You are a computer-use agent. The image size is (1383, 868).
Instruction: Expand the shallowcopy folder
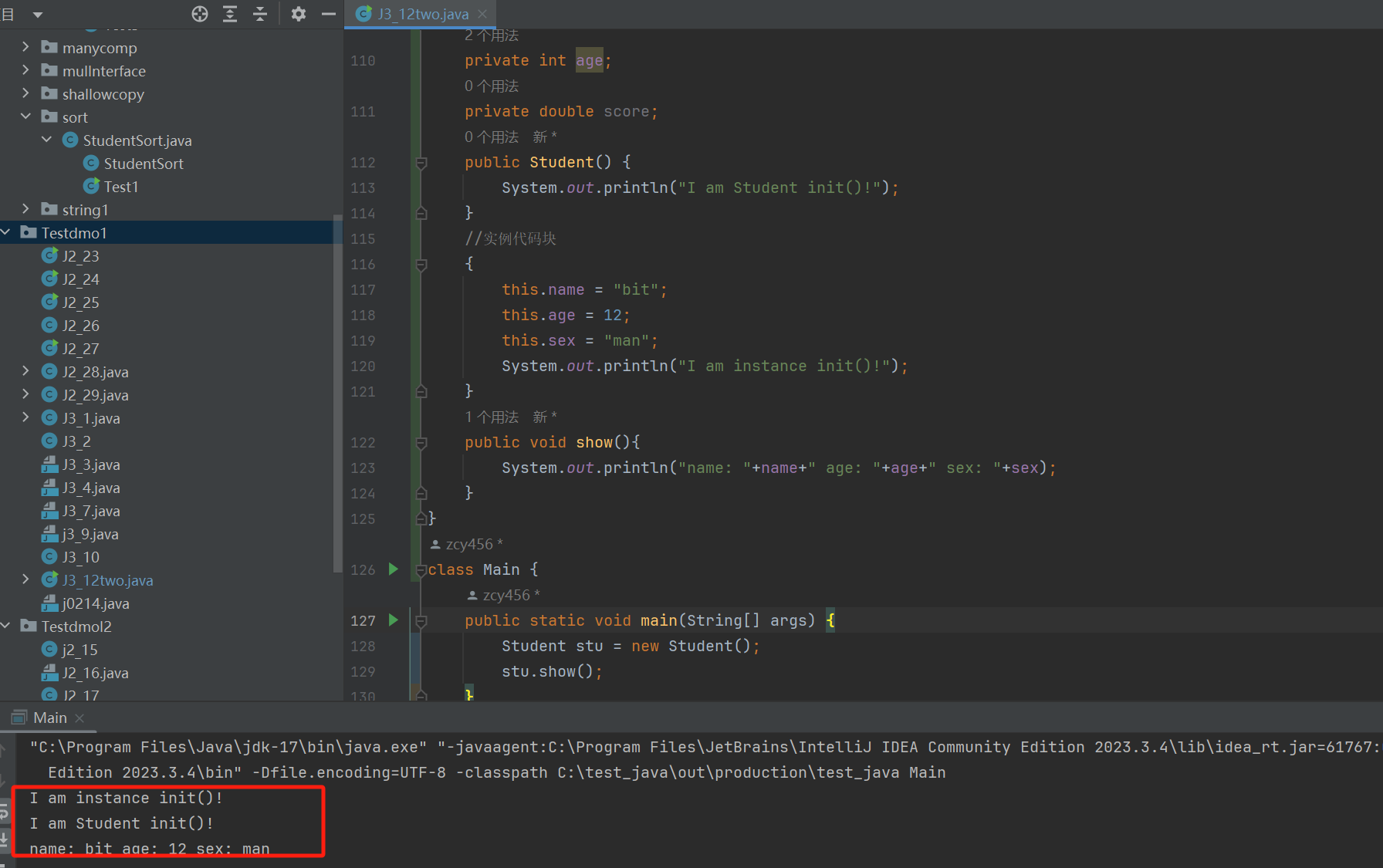click(25, 93)
